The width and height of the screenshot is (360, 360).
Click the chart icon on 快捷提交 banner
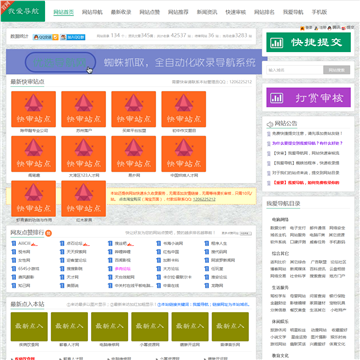(x=277, y=43)
